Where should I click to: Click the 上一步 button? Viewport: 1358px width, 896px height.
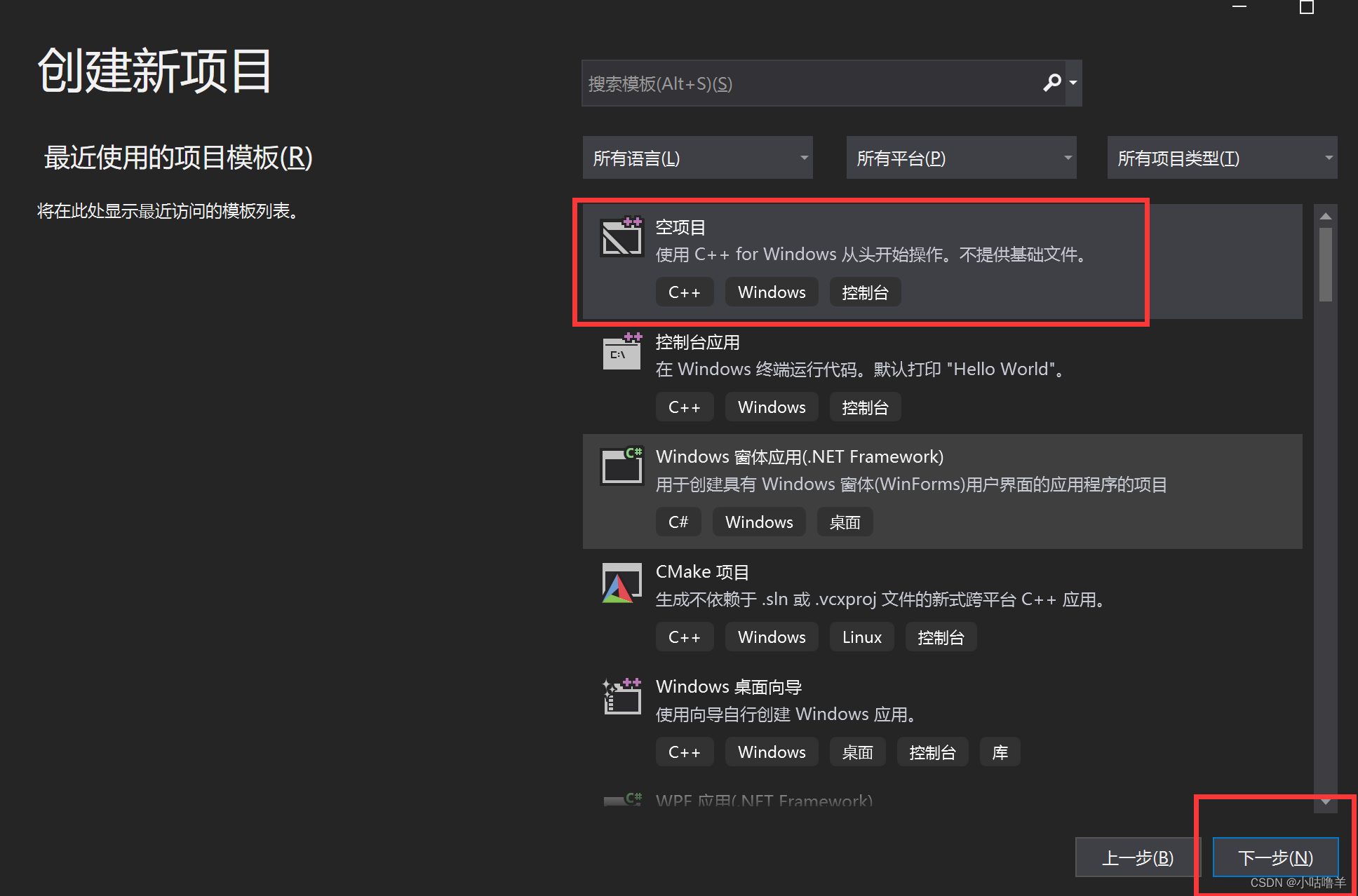(1138, 857)
